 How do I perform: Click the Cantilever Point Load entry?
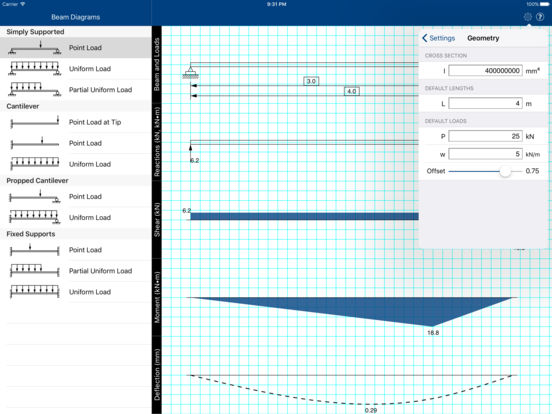[76, 143]
